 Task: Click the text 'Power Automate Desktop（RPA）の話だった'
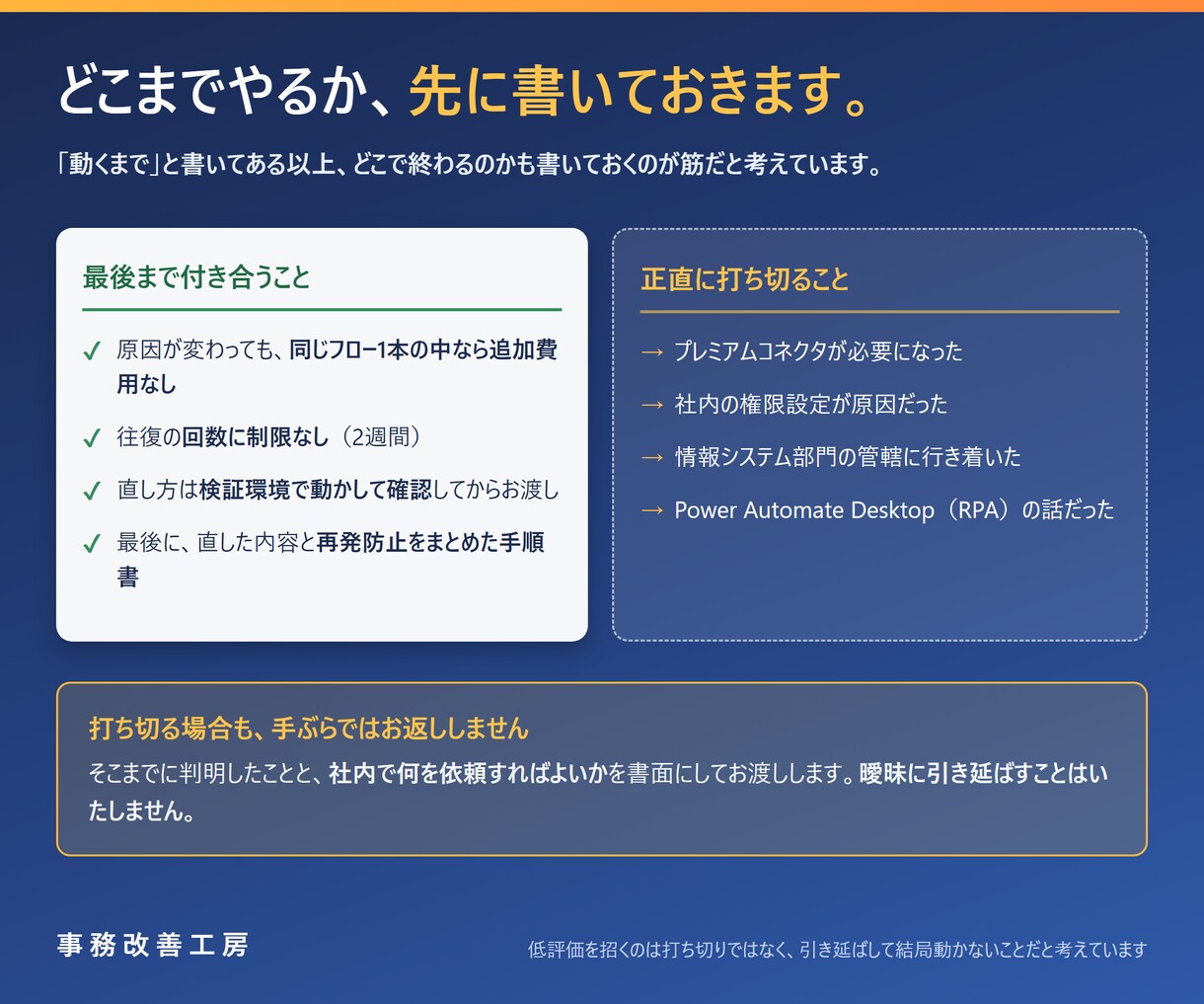pos(894,510)
